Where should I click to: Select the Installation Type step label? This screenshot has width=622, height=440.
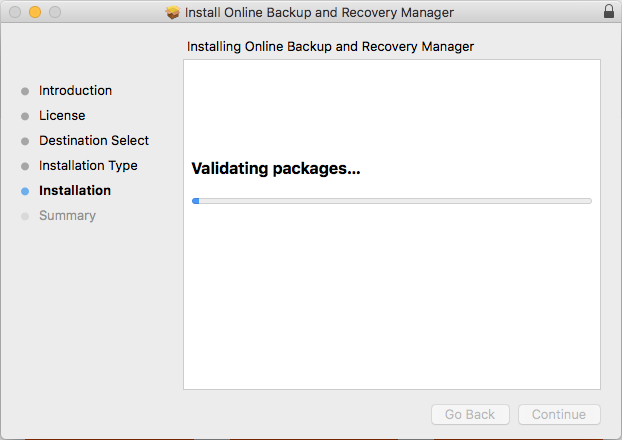click(88, 165)
